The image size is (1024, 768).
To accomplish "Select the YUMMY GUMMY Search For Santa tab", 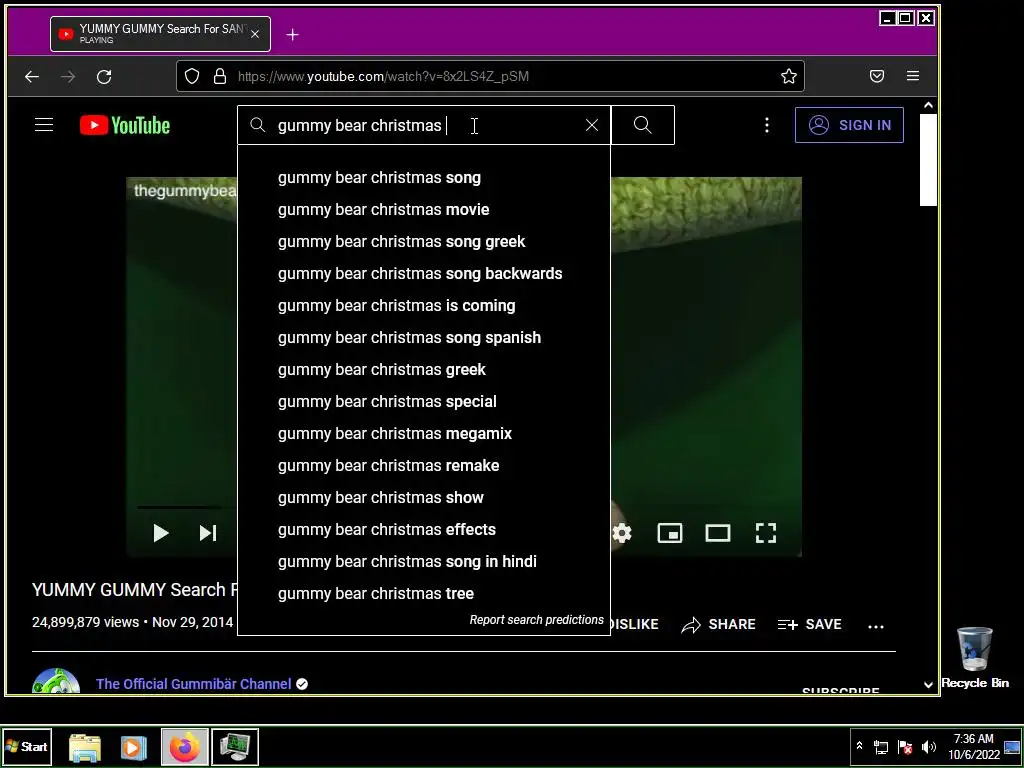I will tap(161, 34).
